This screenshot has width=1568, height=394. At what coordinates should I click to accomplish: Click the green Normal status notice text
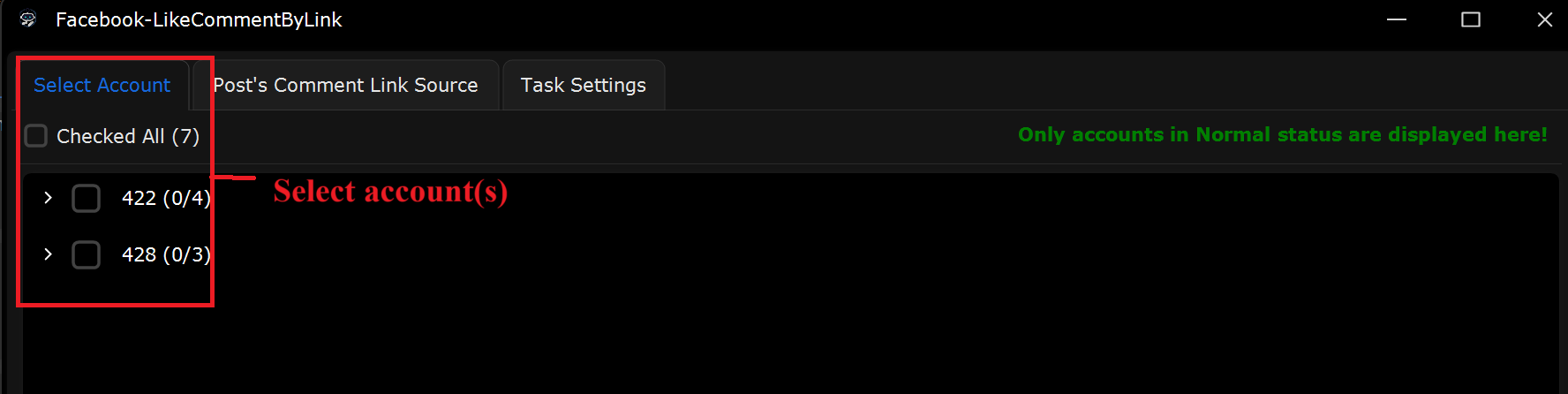pyautogui.click(x=1282, y=134)
